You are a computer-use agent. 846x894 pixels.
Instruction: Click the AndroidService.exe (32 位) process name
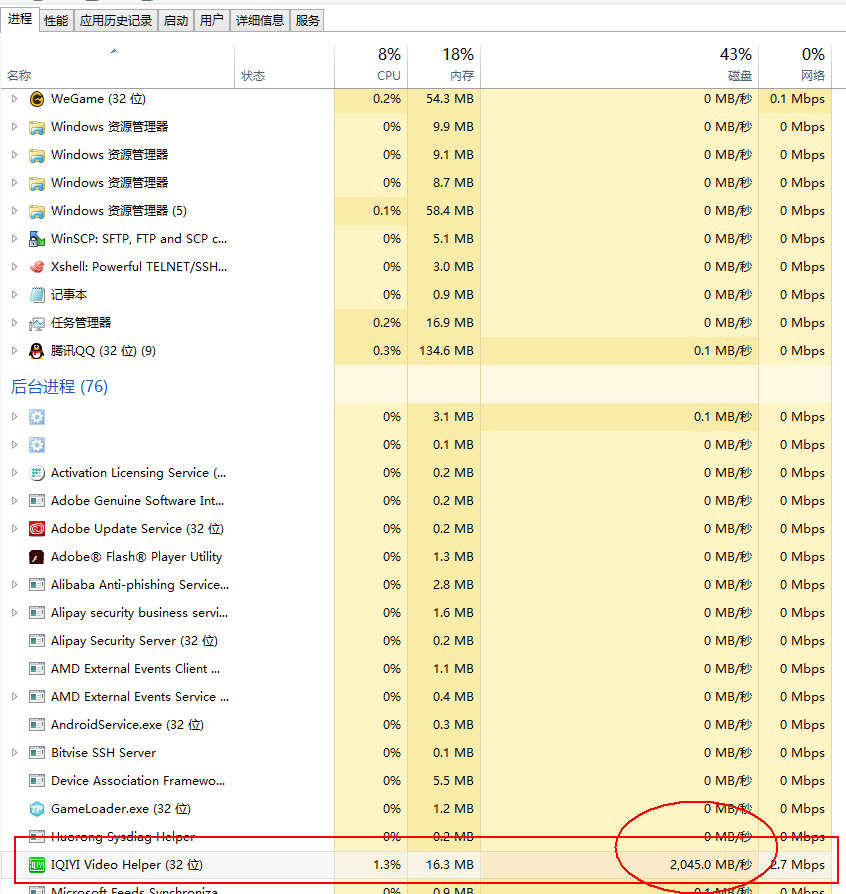pyautogui.click(x=127, y=725)
